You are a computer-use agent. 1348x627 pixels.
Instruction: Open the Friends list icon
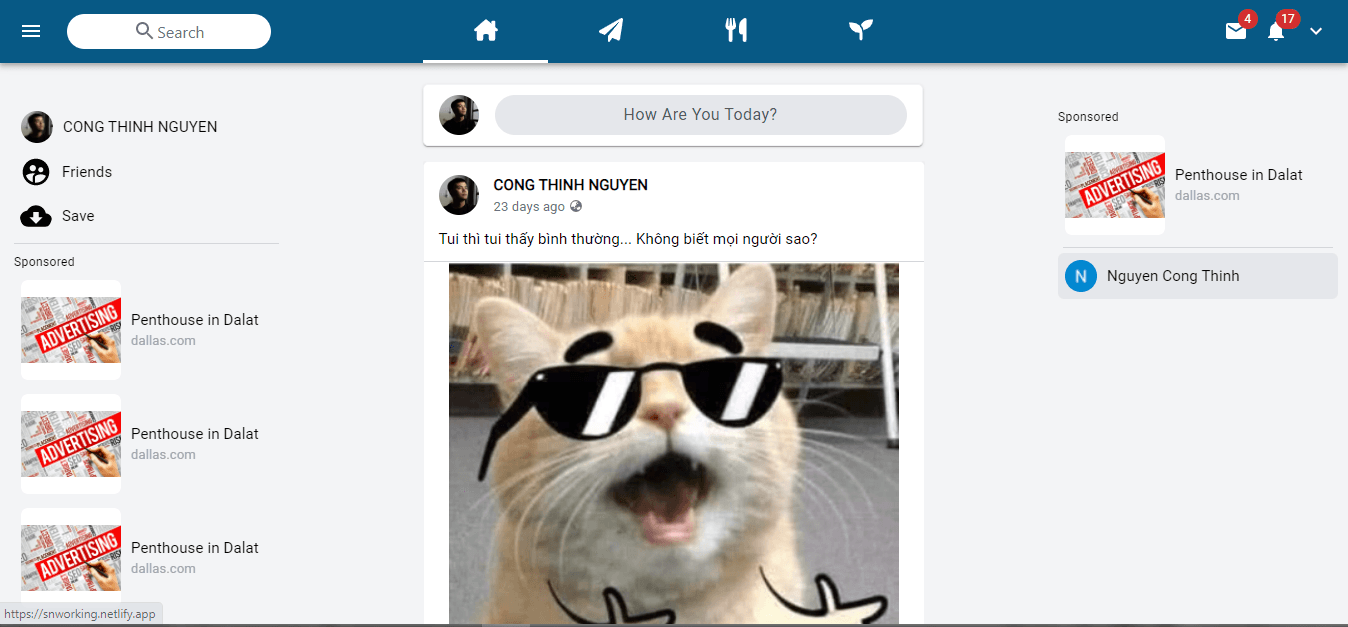[36, 171]
